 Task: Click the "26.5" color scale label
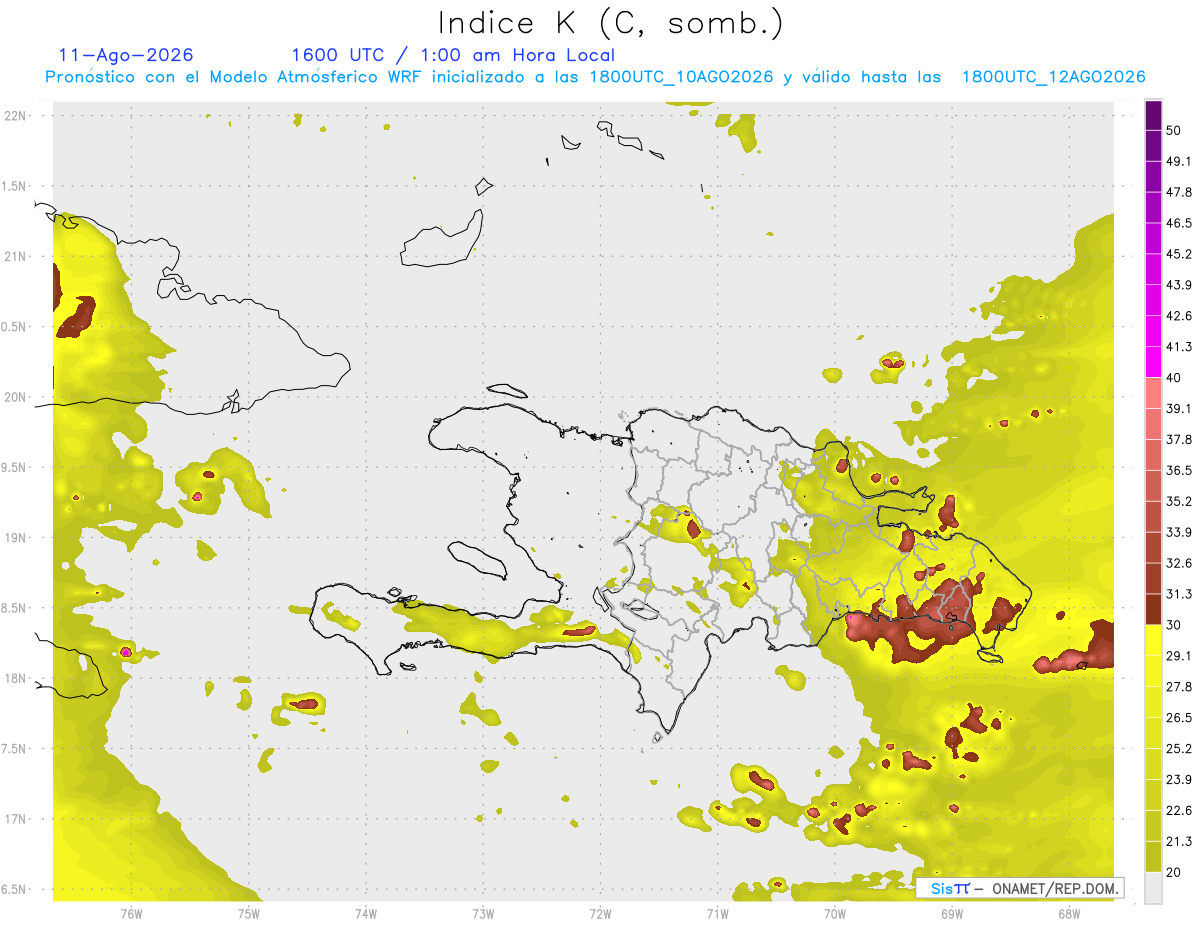[x=1179, y=718]
